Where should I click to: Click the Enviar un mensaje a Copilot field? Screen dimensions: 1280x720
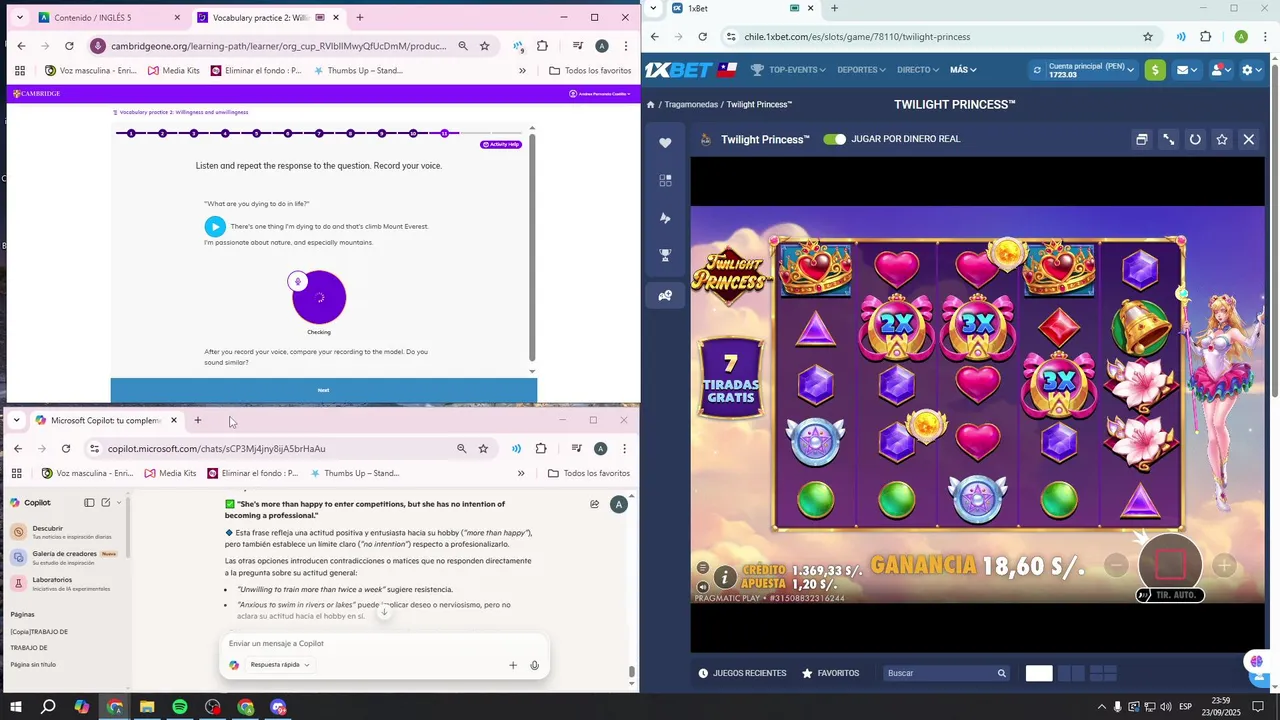[384, 643]
